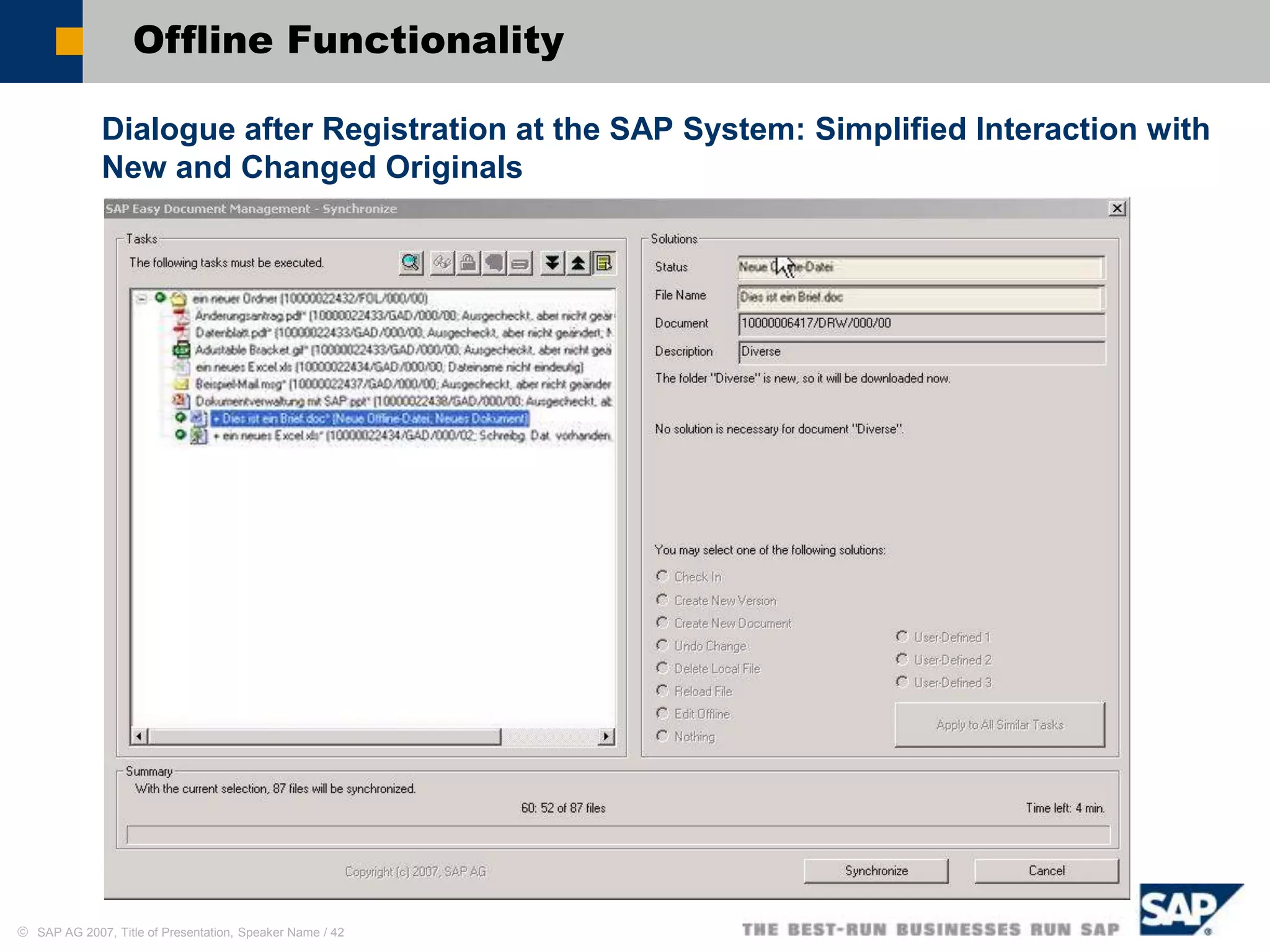
Task: Click the double up arrow collapse-all icon
Action: [x=578, y=263]
